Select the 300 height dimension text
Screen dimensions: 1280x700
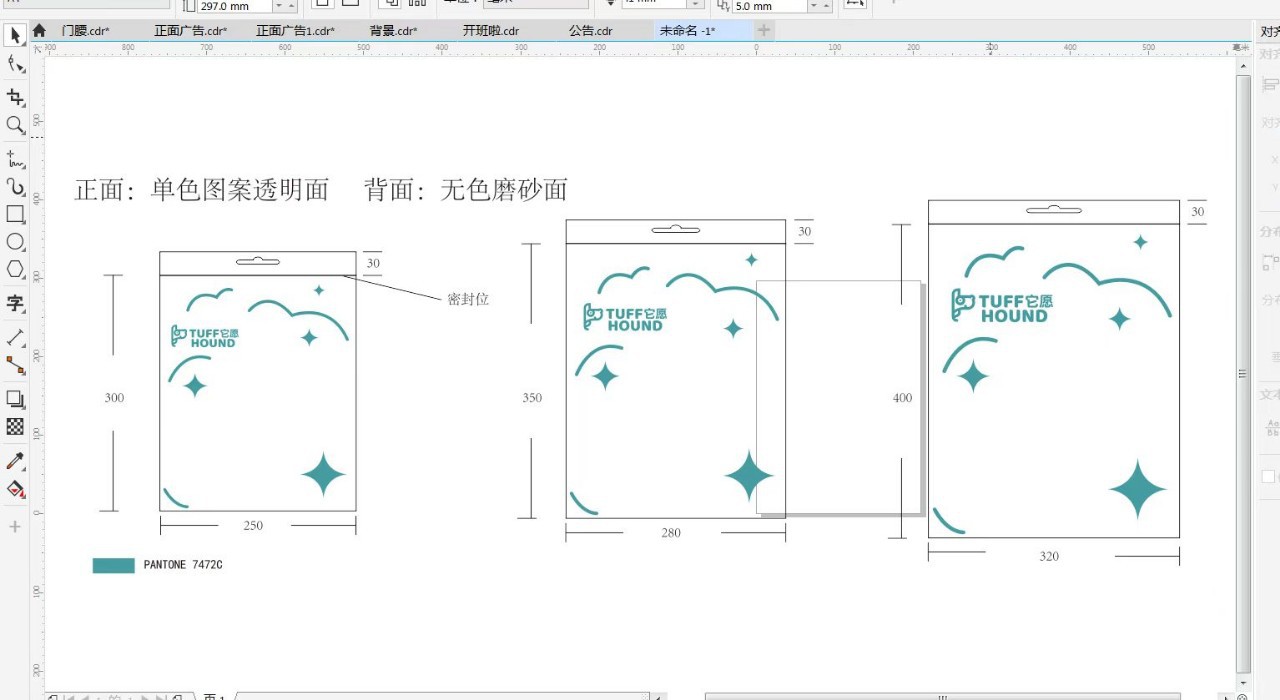point(114,398)
